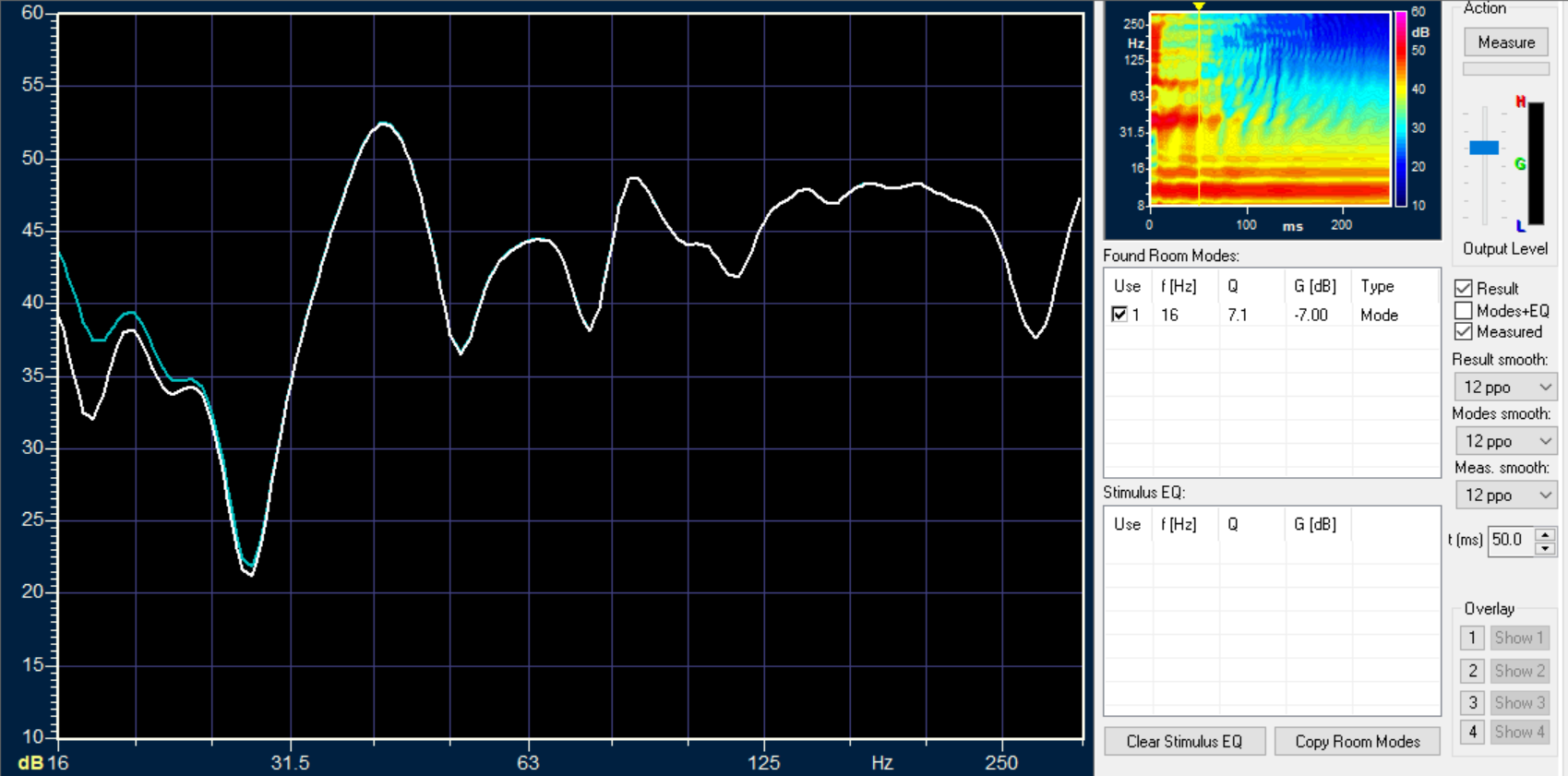Click the 'G [dB]' header in Found Room Modes
The height and width of the screenshot is (776, 1568).
(1315, 286)
